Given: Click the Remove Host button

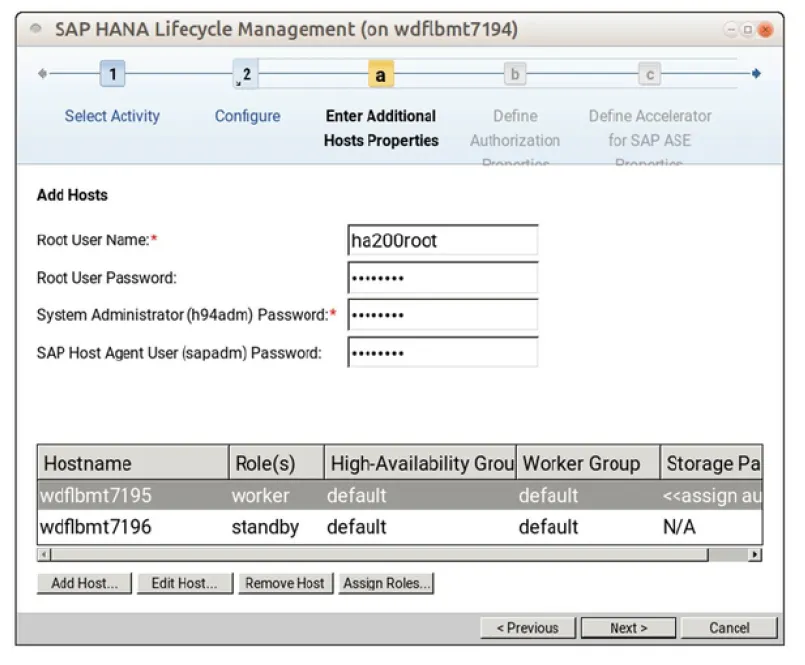Looking at the screenshot, I should (x=285, y=583).
